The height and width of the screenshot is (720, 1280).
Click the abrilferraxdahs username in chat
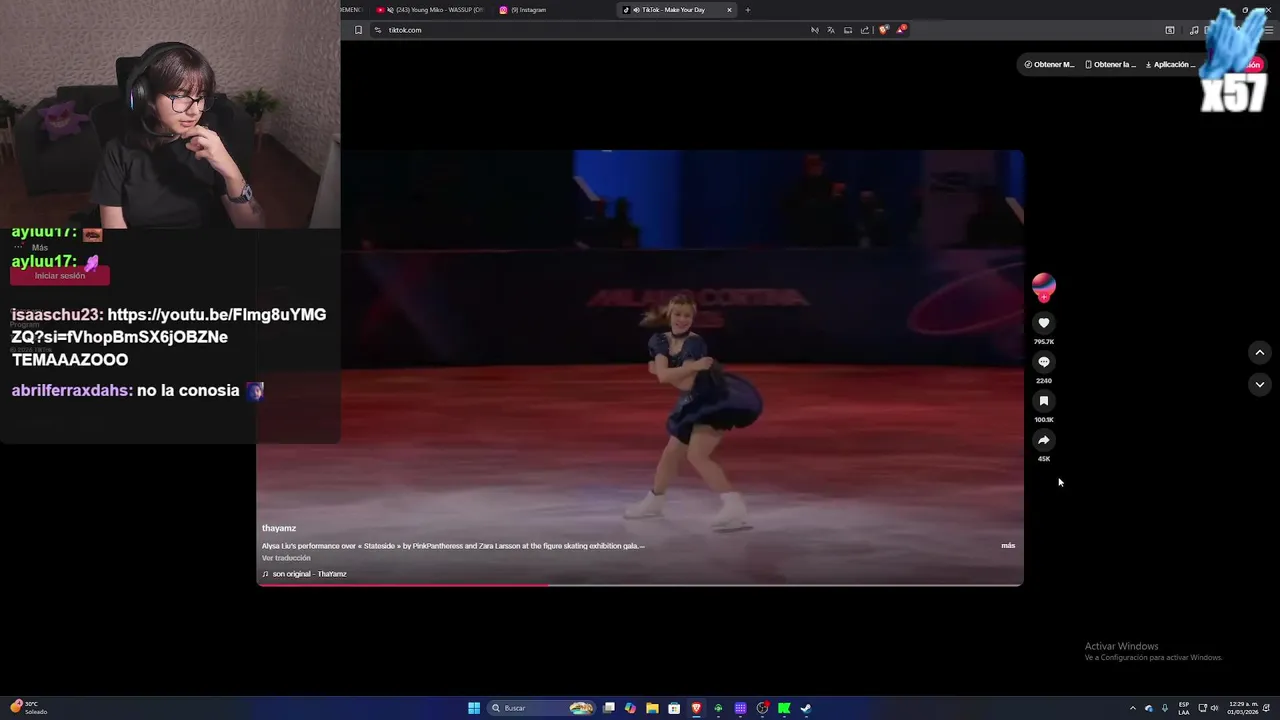[70, 391]
